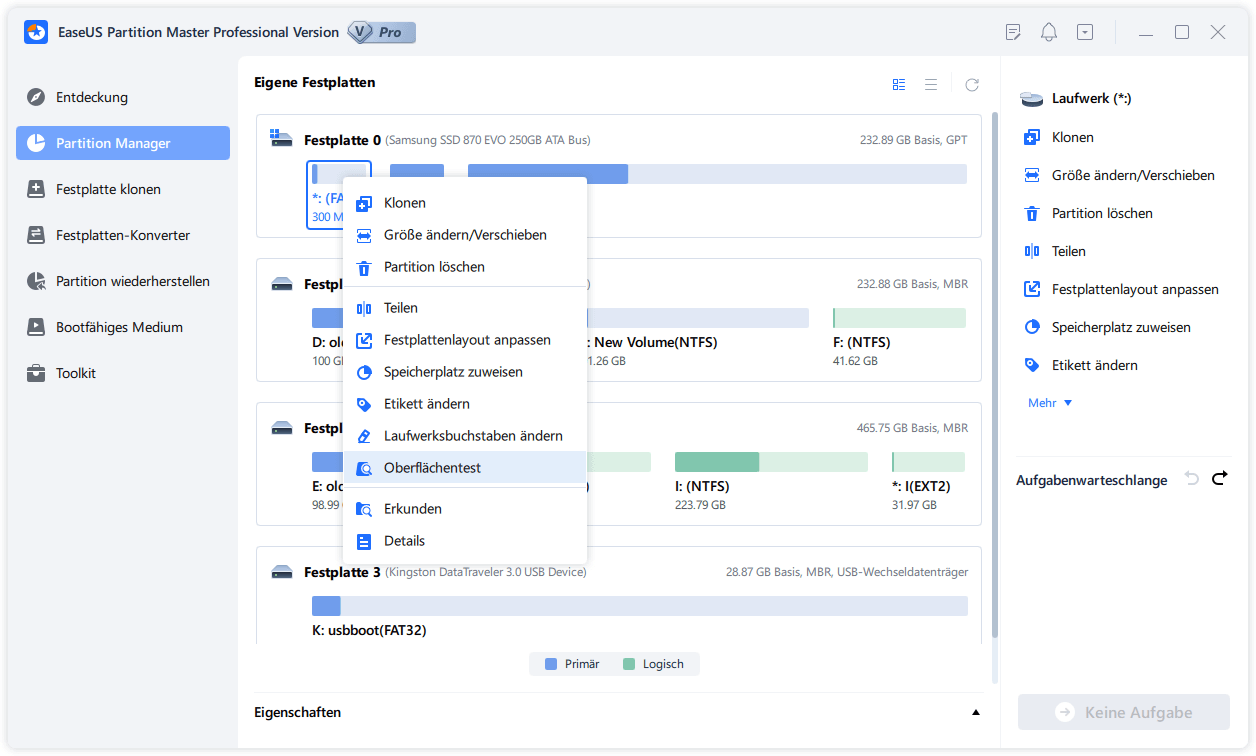The width and height of the screenshot is (1256, 756).
Task: Click the Aufgabenwarteschlange heading
Action: [x=1091, y=480]
